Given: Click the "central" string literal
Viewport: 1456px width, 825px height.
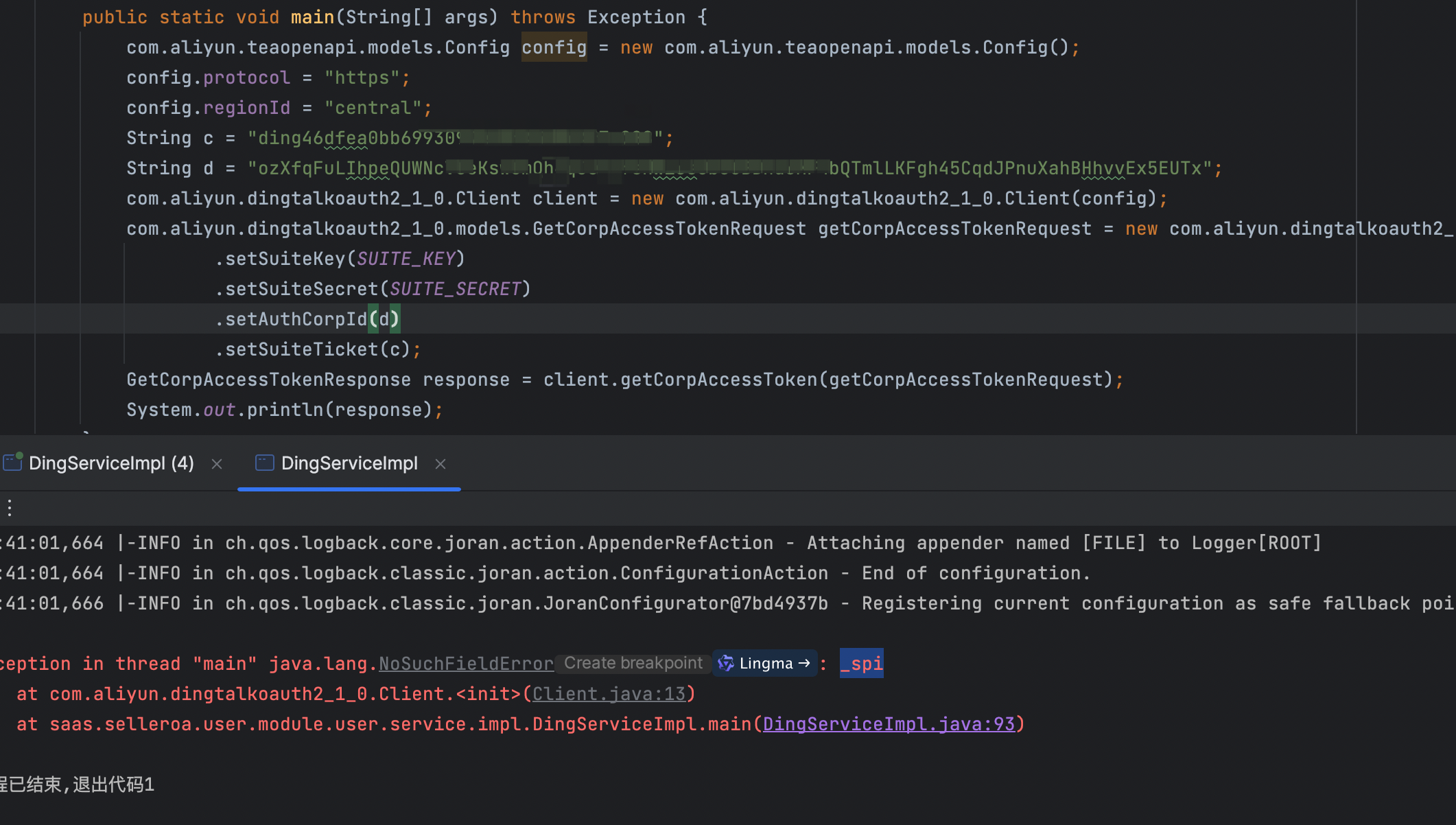Looking at the screenshot, I should pyautogui.click(x=373, y=108).
